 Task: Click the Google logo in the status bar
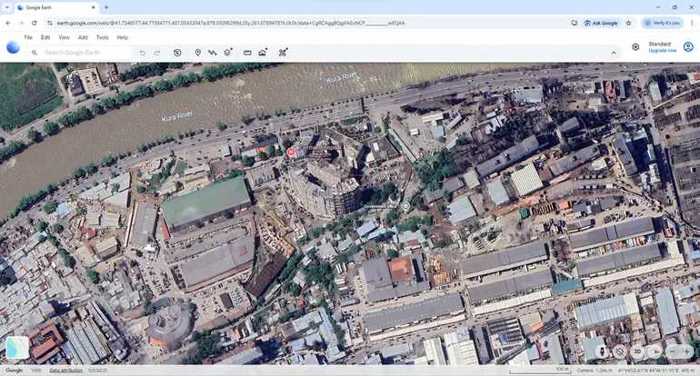tap(14, 370)
